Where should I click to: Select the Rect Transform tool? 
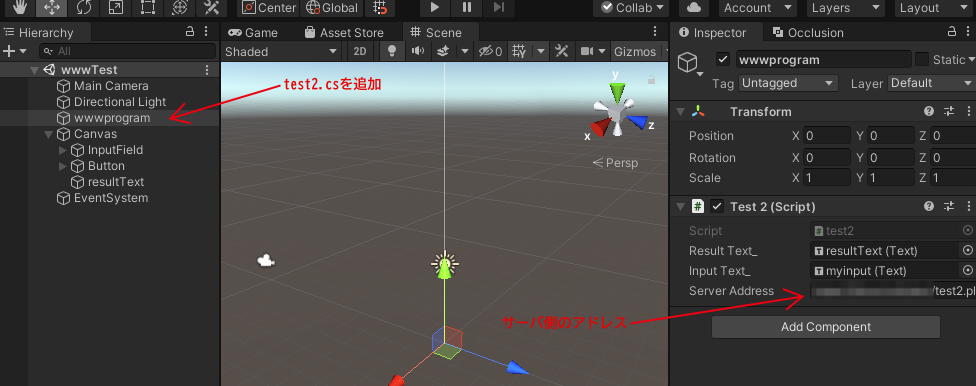(x=148, y=8)
